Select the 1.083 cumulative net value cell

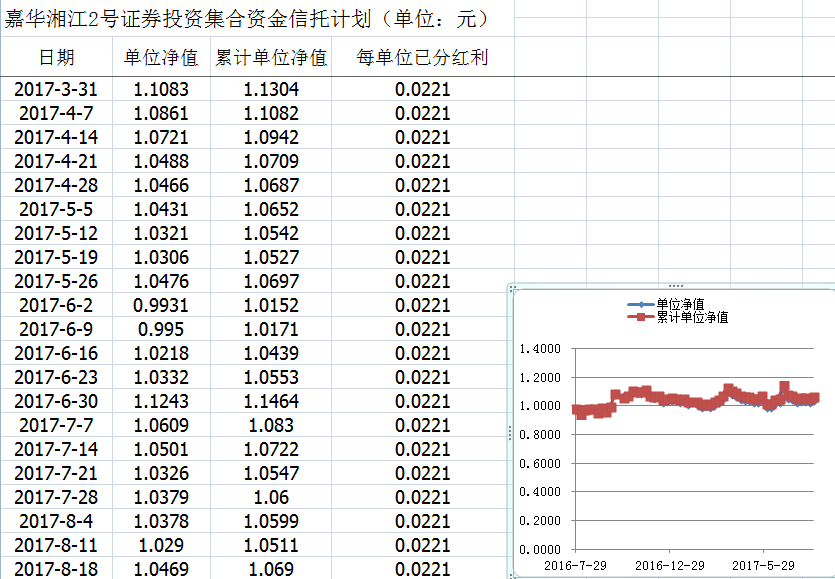(x=271, y=425)
